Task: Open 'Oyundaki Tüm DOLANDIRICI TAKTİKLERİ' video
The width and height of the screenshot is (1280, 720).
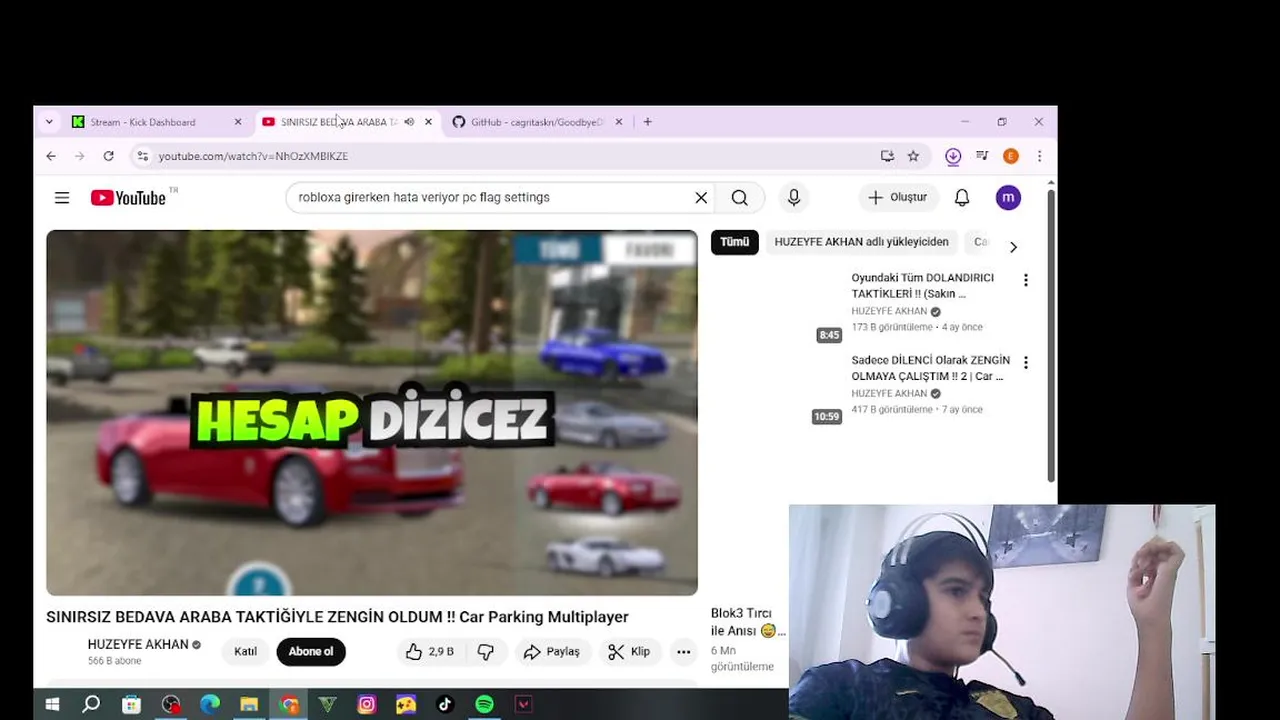Action: [x=922, y=286]
